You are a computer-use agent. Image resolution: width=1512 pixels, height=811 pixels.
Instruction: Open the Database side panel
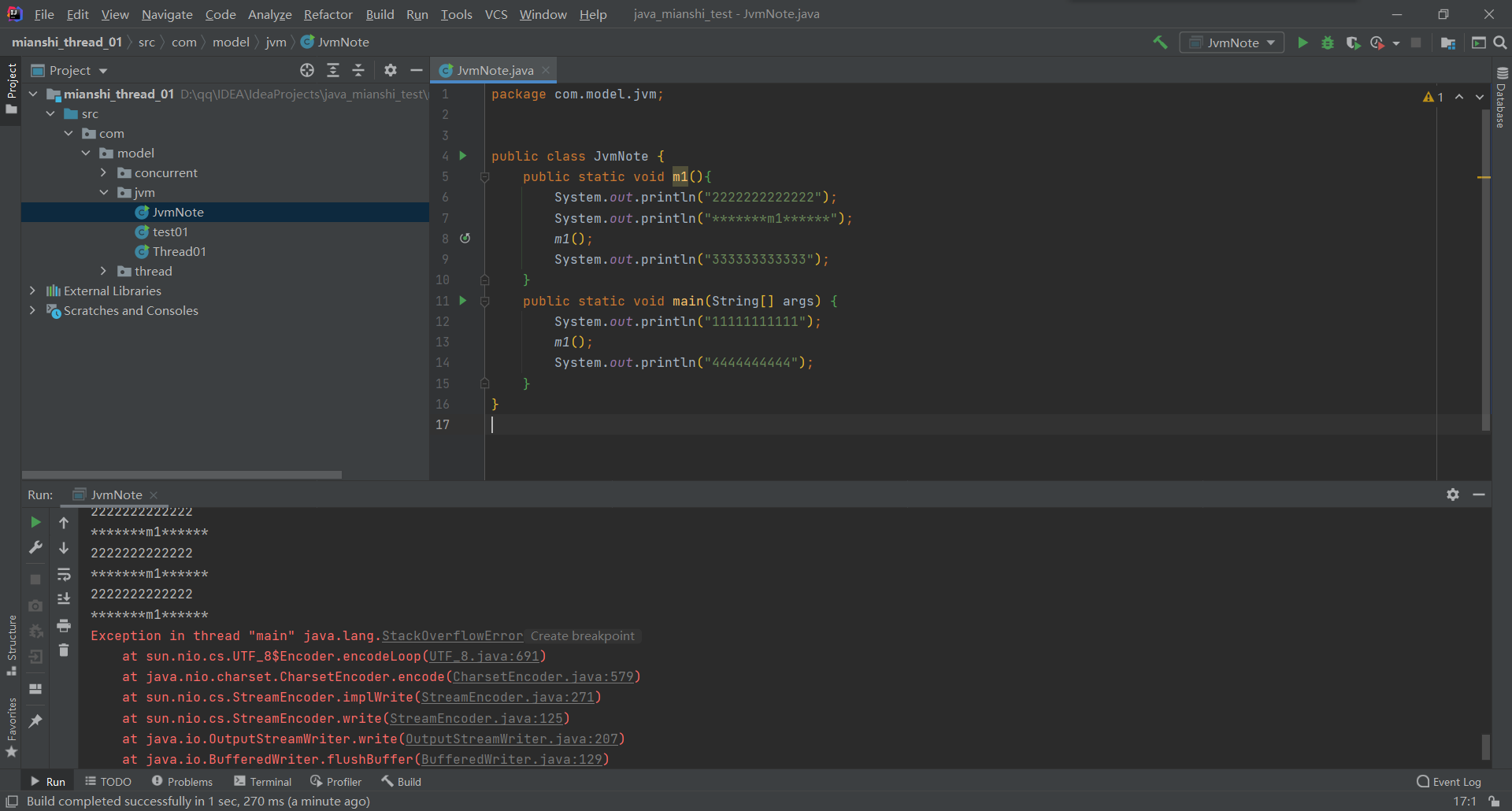1501,98
